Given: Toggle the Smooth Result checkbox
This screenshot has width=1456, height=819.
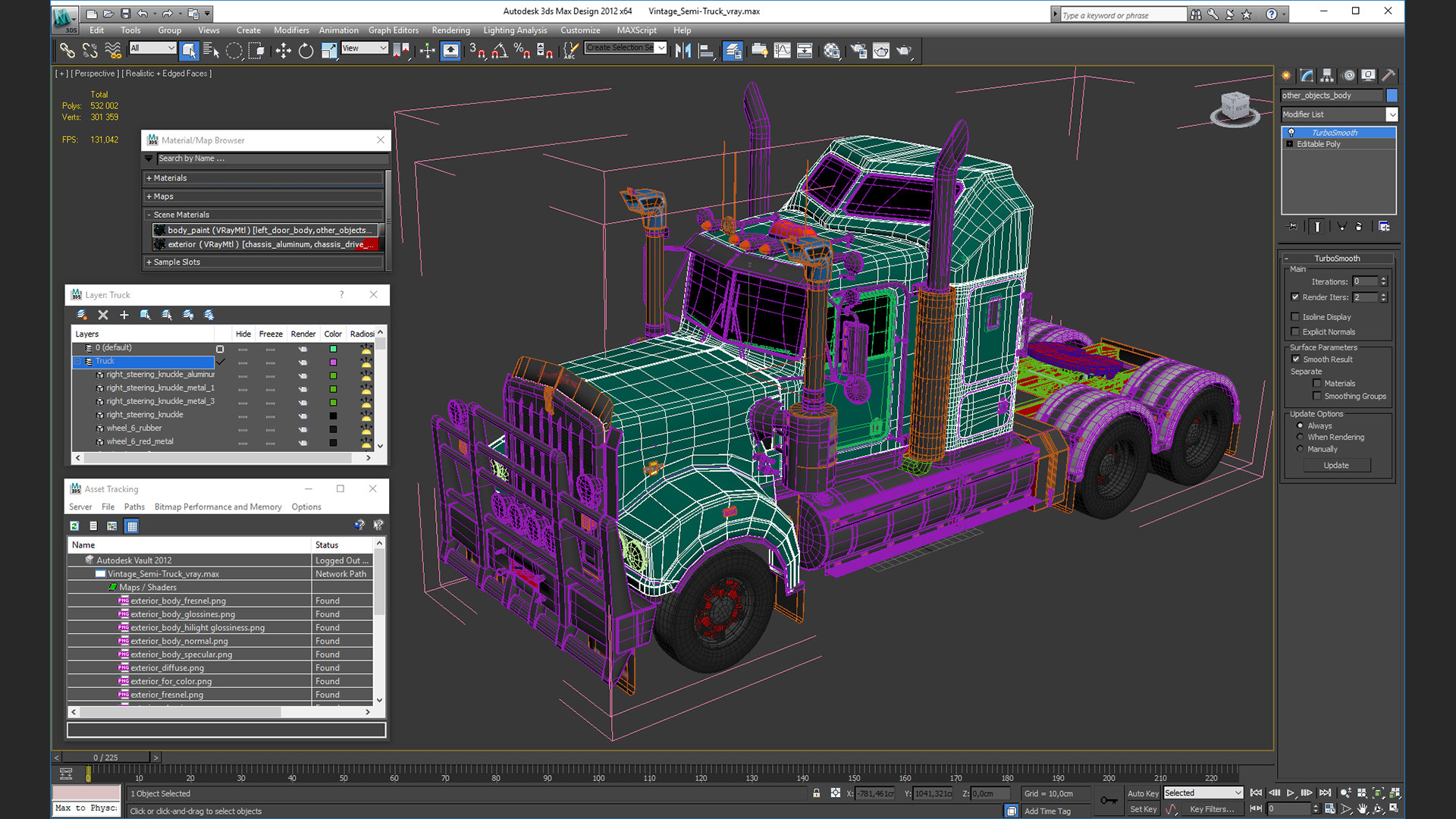Looking at the screenshot, I should [1296, 359].
